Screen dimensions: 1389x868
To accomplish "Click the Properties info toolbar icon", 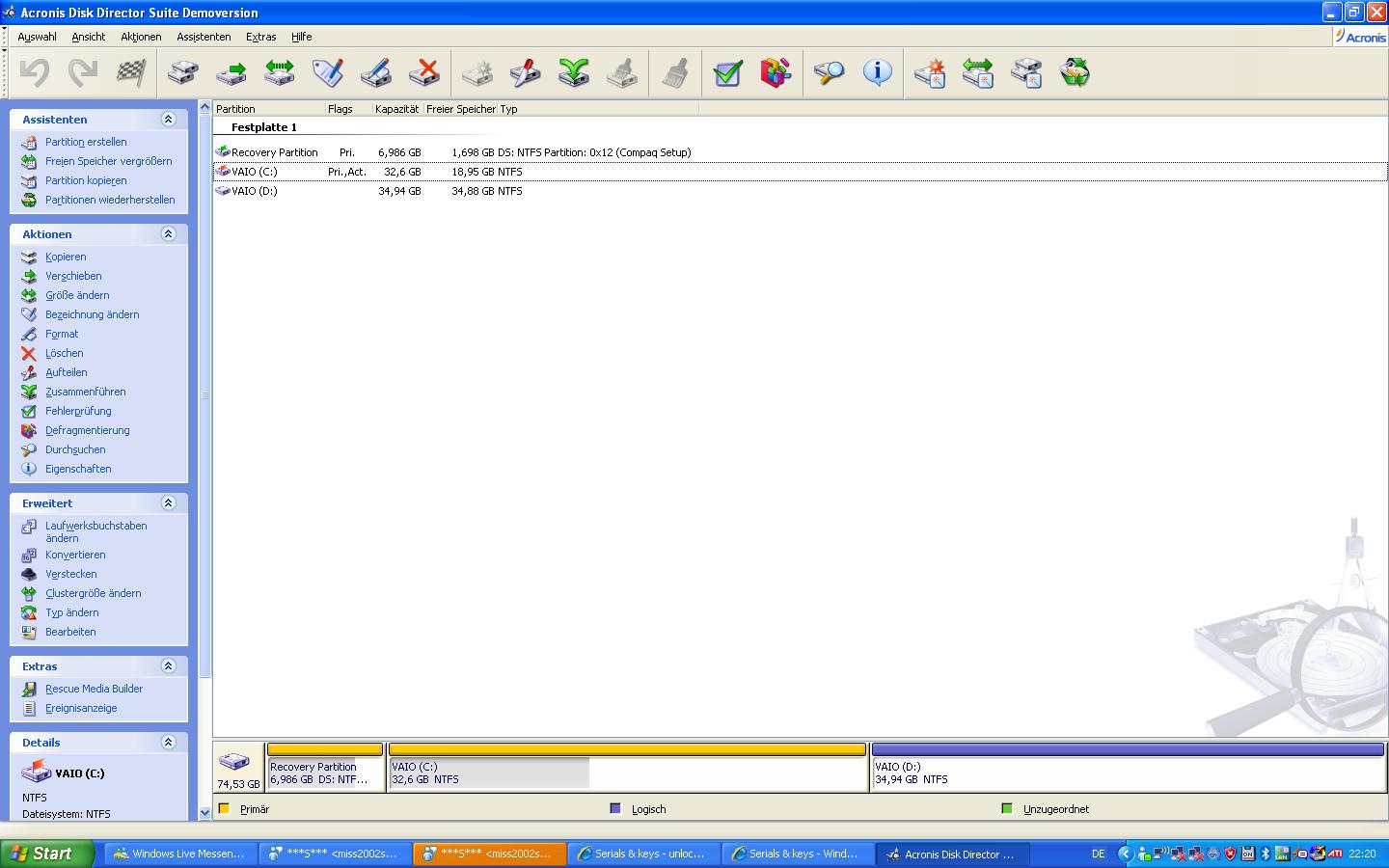I will [877, 72].
